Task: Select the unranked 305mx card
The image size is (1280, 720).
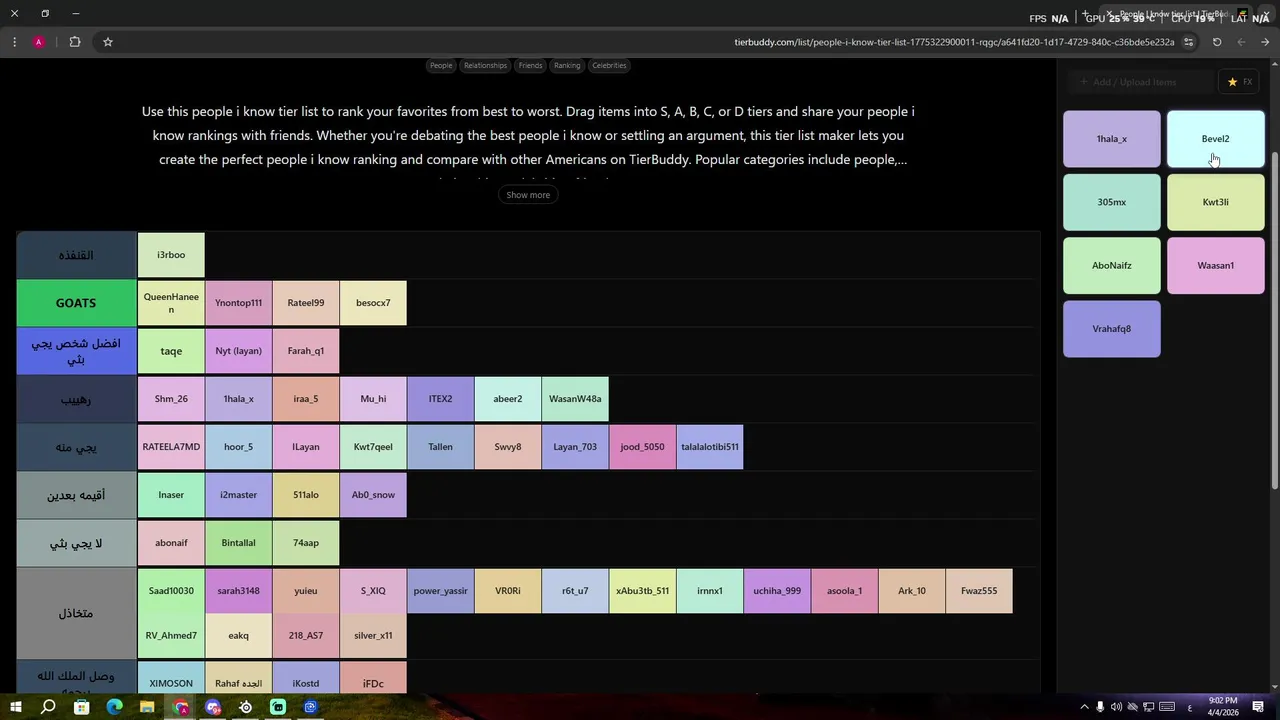Action: click(1112, 202)
